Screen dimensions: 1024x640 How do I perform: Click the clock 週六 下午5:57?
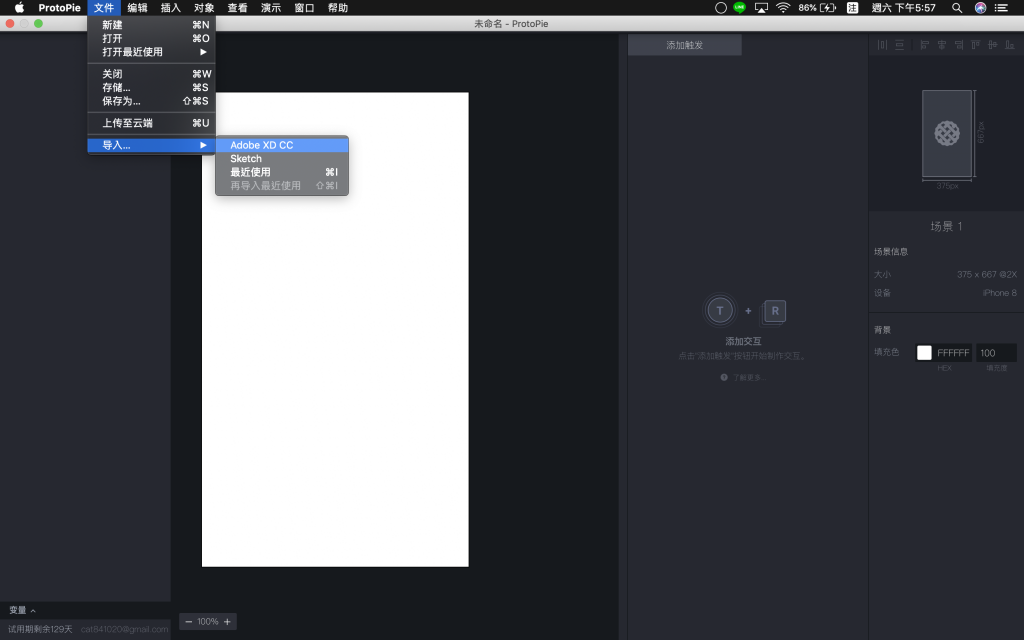click(x=903, y=8)
